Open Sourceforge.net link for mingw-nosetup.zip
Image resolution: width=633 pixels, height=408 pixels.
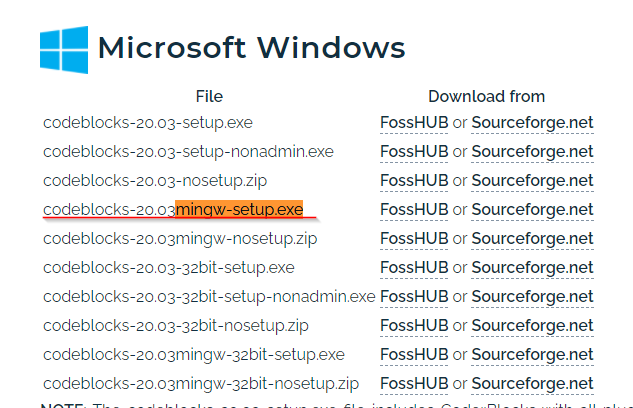(532, 239)
